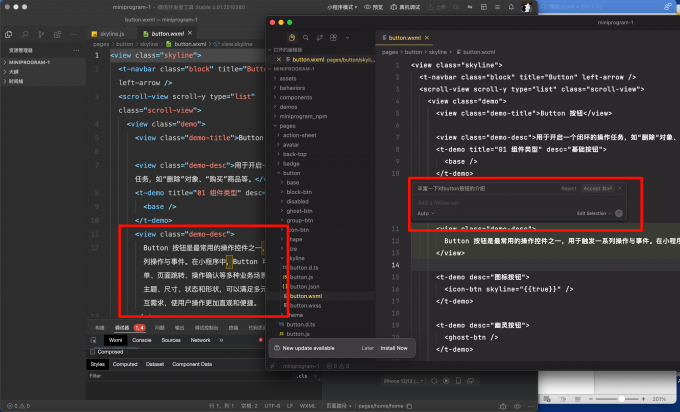Click the Accept button
The image size is (680, 412).
coord(597,188)
